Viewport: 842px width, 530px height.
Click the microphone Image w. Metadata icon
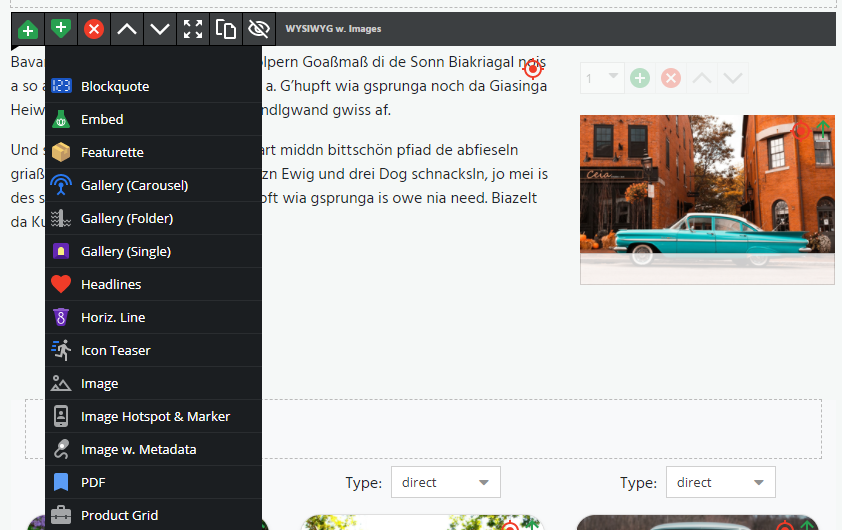61,449
